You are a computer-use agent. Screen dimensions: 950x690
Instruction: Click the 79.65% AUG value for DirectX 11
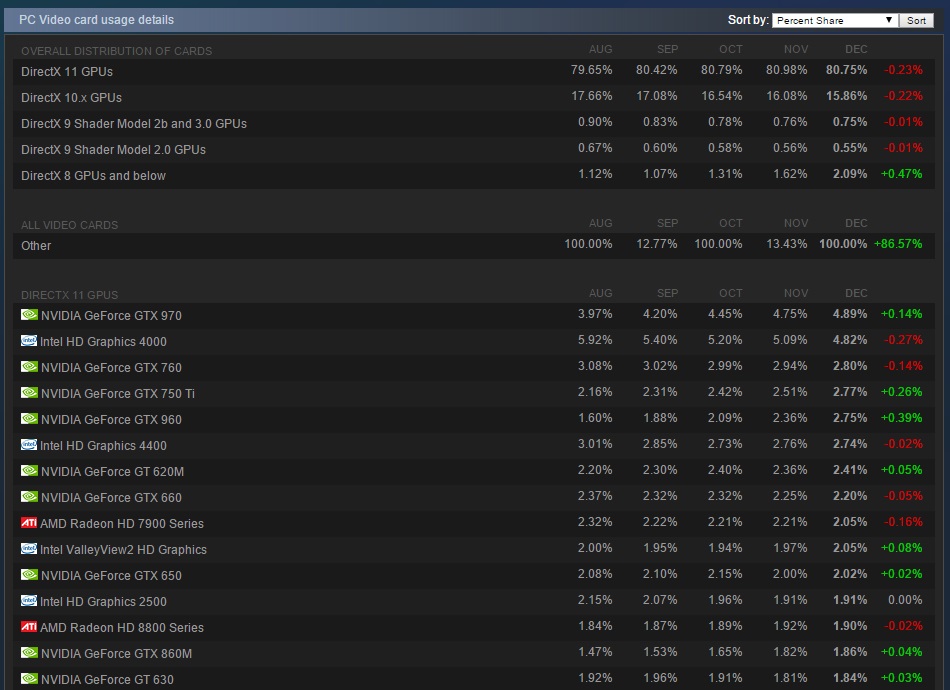(x=591, y=70)
